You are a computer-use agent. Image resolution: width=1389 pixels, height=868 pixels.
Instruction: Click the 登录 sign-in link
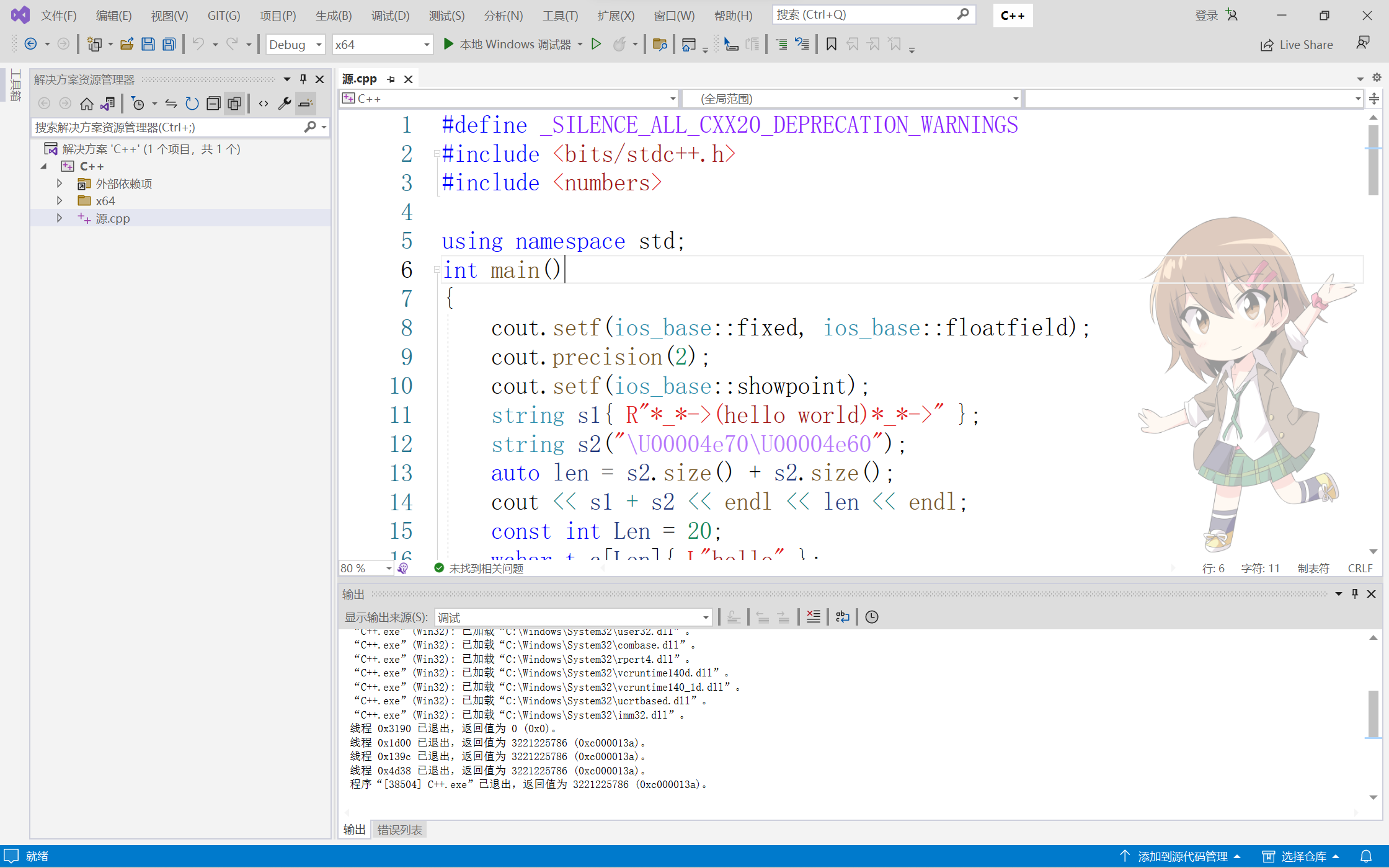point(1206,15)
